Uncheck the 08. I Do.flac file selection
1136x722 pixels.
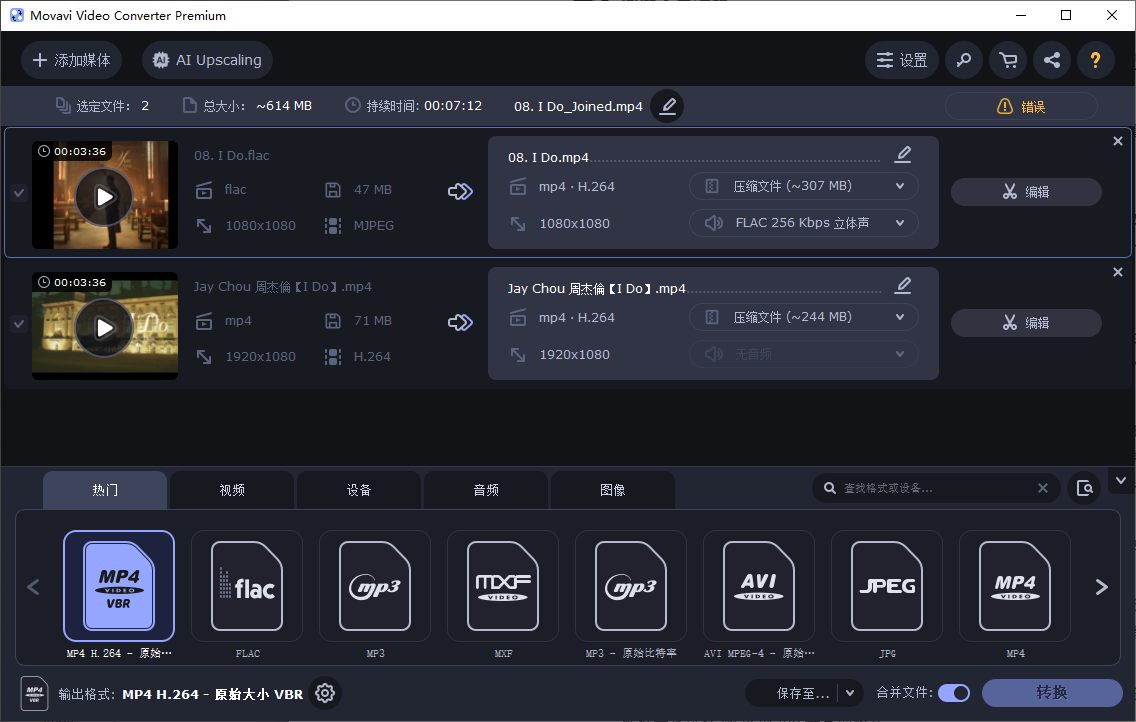click(x=18, y=194)
